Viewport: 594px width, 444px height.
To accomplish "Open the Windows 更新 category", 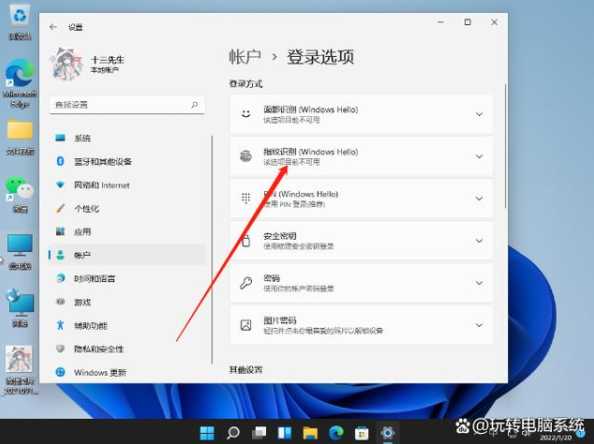I will pos(127,372).
